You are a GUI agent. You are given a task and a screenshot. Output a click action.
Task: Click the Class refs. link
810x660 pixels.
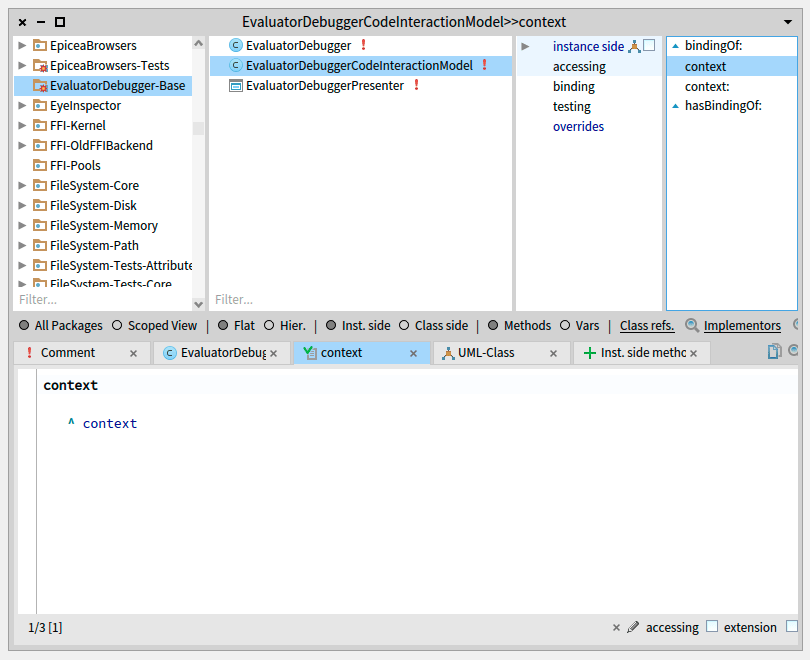647,325
